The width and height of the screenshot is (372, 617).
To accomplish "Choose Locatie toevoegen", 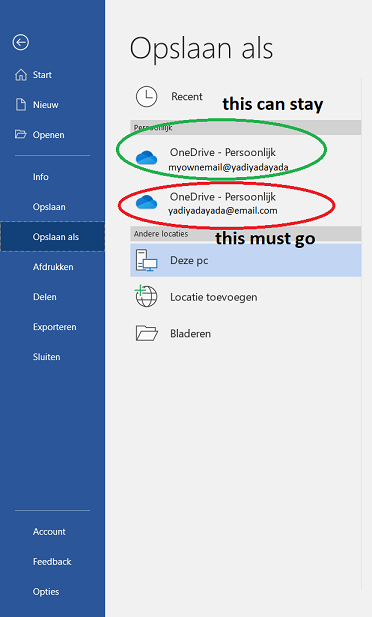I will tap(246, 297).
